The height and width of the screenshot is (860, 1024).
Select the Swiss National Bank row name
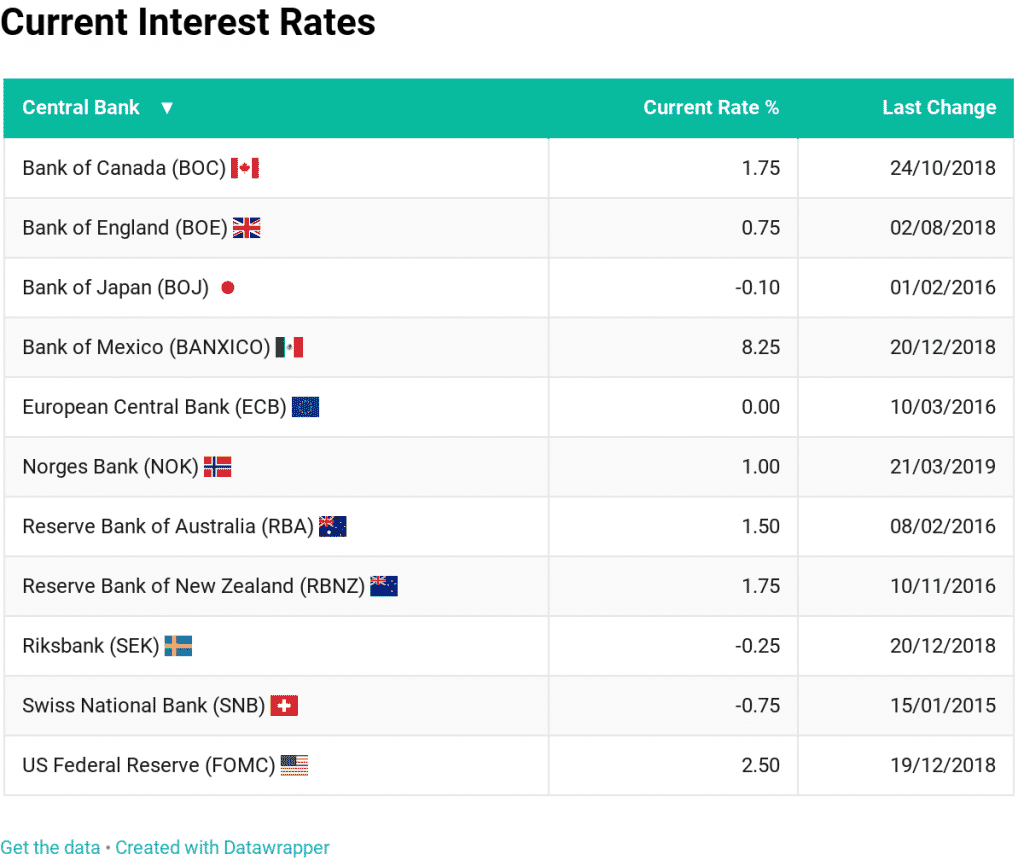click(x=143, y=706)
